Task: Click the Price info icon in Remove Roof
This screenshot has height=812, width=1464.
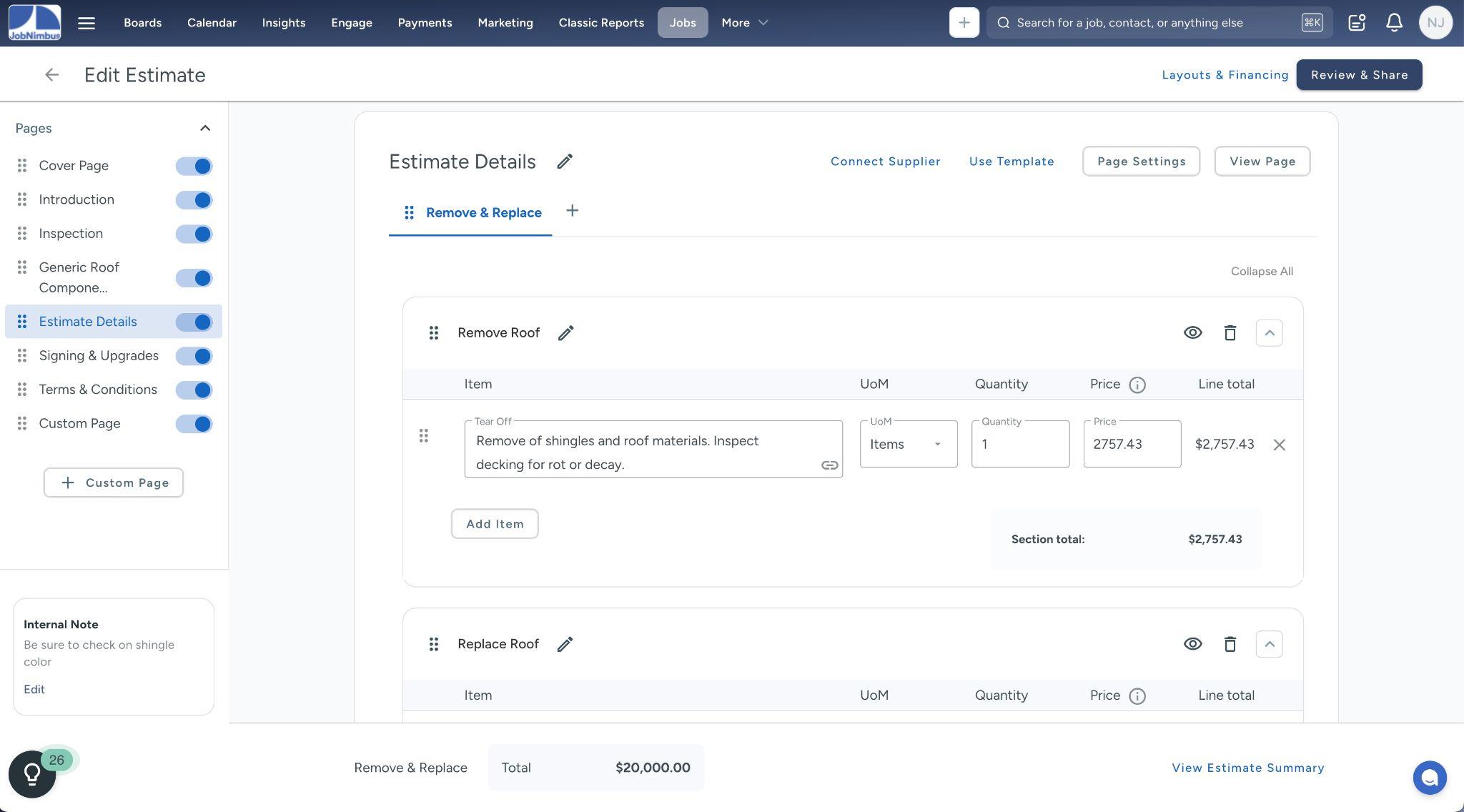Action: point(1137,385)
